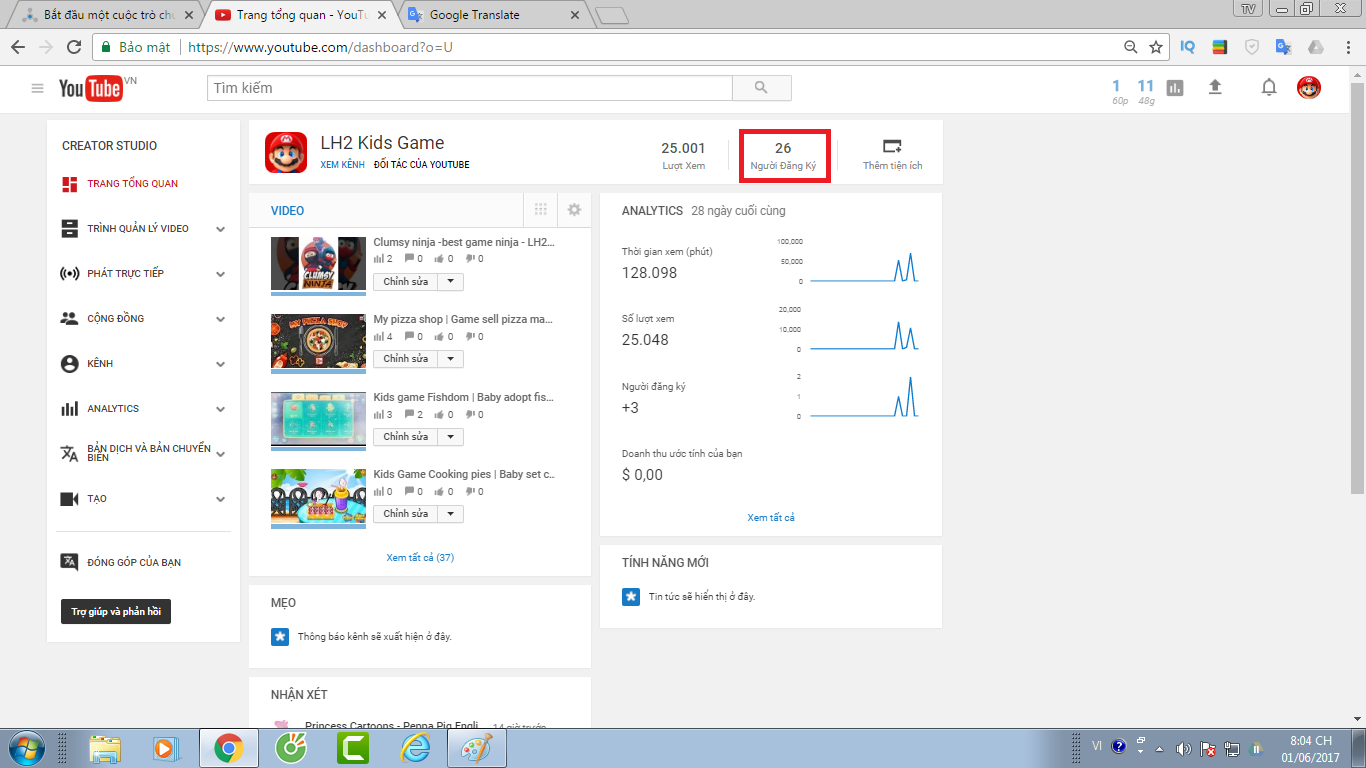Screen dimensions: 1366x768
Task: Click the Thêm tiện ích widget icon
Action: (892, 146)
